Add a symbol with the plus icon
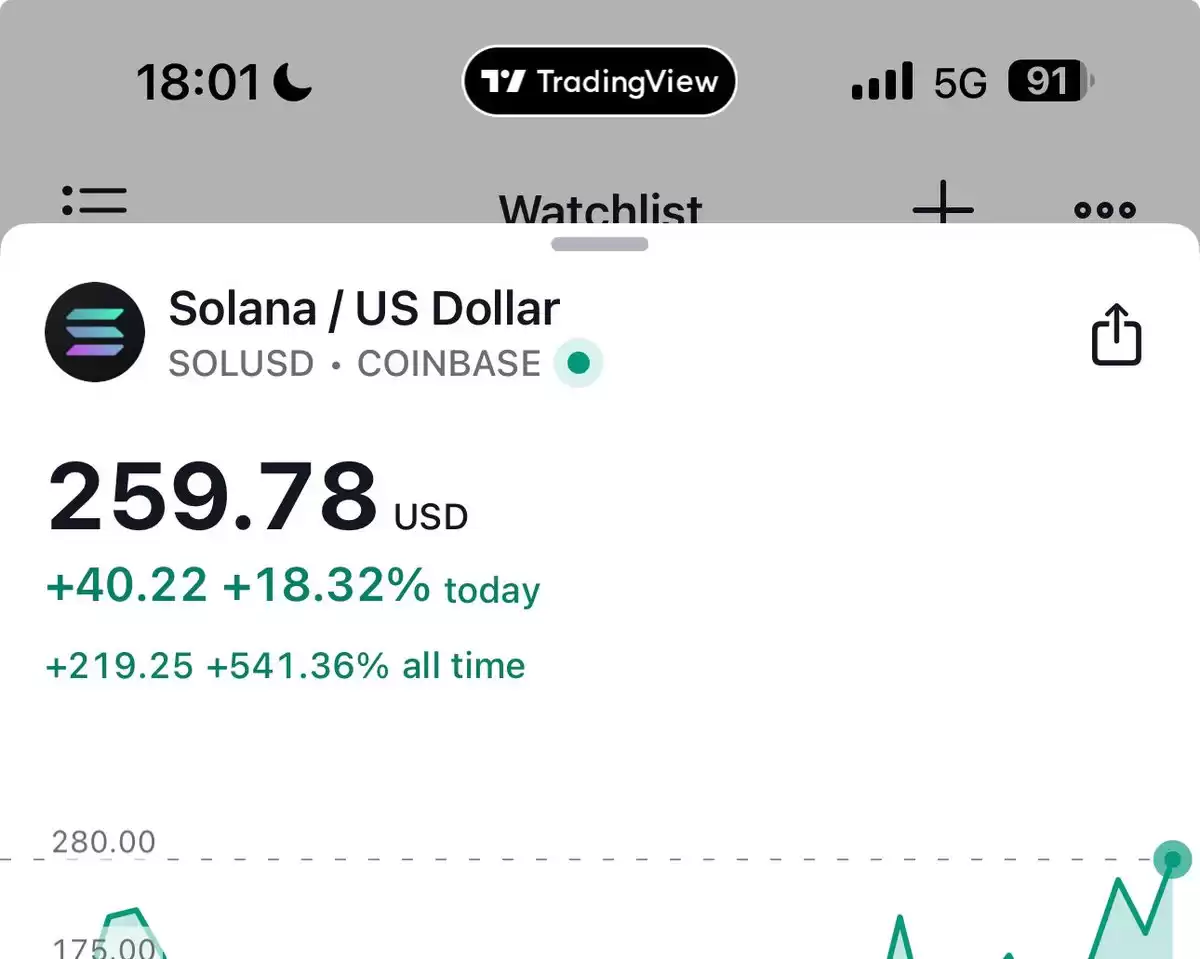The image size is (1200, 959). [x=943, y=205]
